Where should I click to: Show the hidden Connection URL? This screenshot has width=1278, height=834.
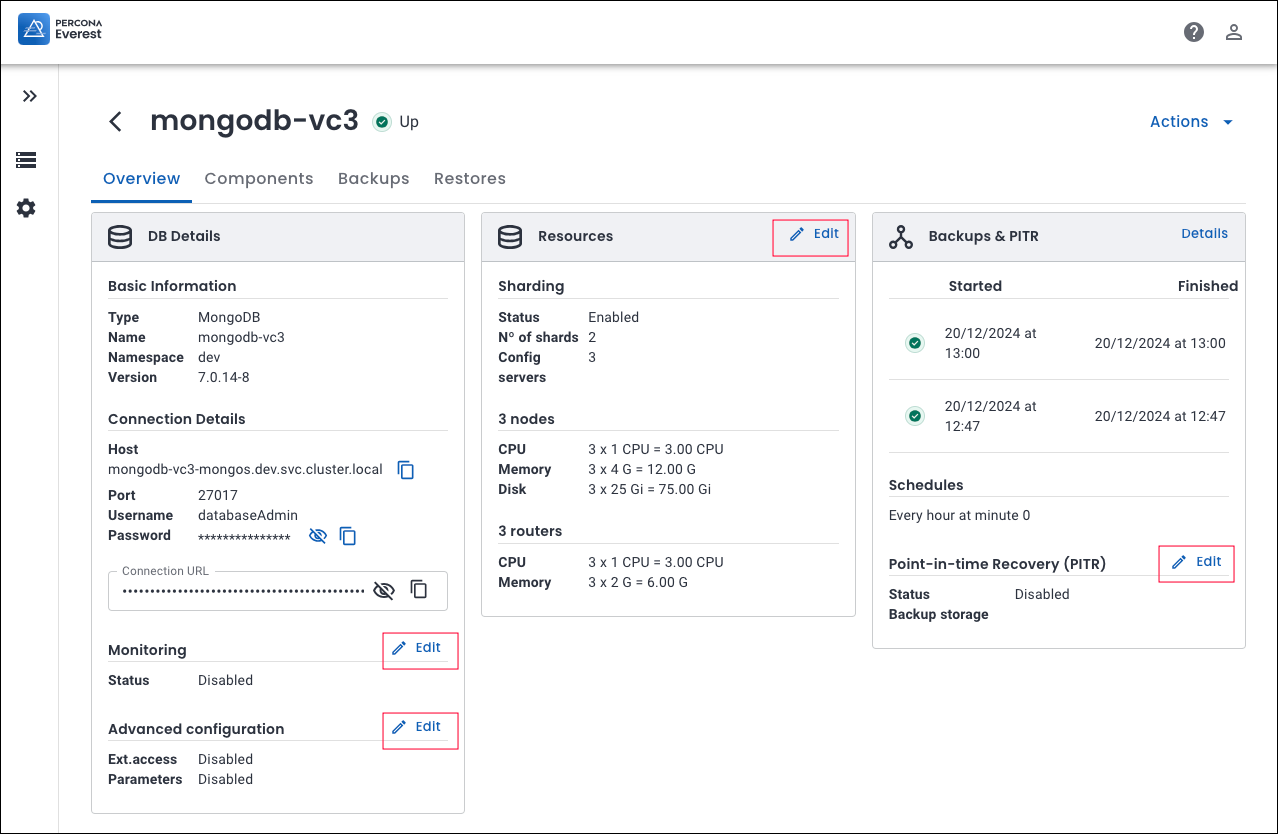[383, 590]
